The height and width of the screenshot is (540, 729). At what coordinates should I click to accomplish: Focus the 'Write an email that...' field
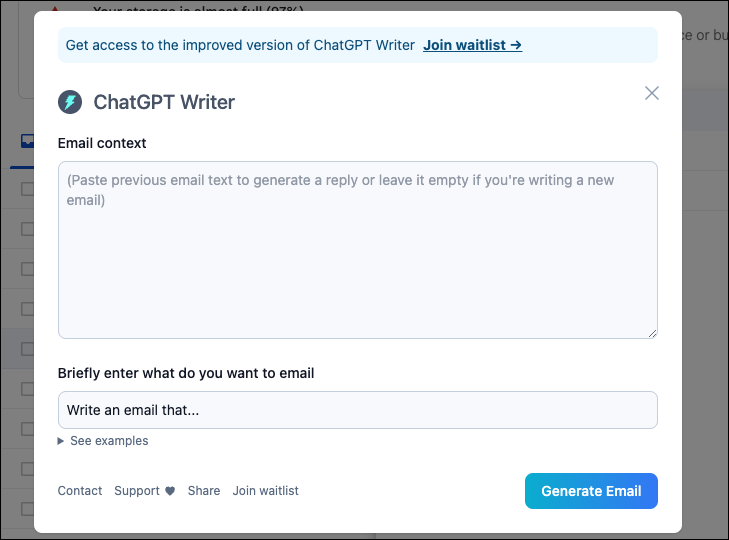tap(358, 410)
